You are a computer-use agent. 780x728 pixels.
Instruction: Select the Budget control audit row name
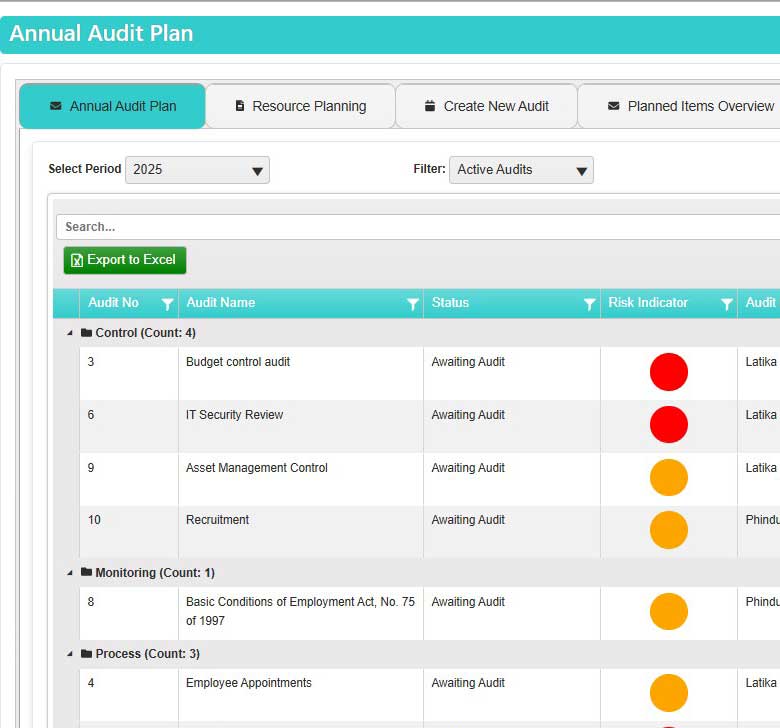tap(238, 362)
